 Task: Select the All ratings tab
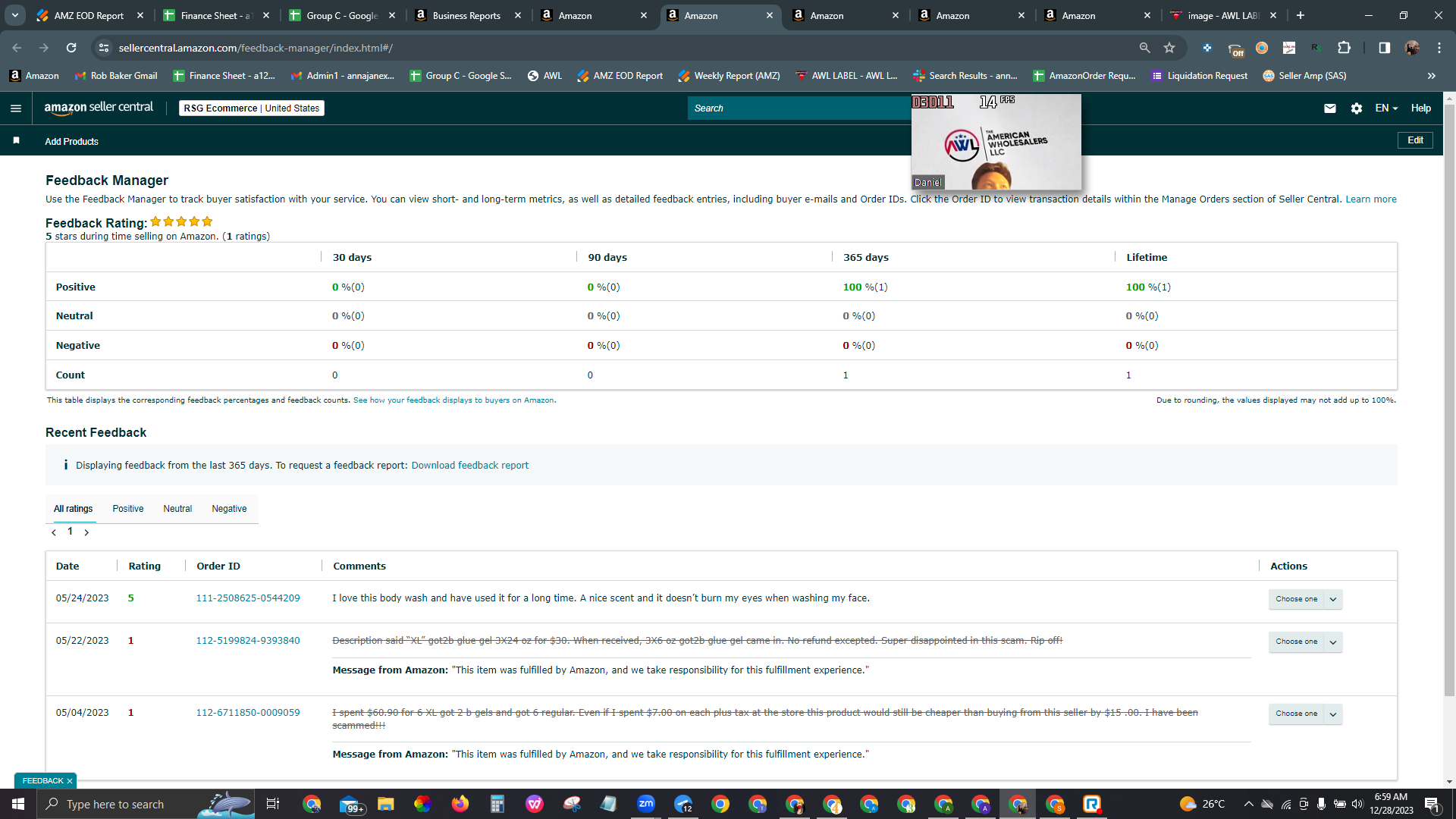click(74, 509)
